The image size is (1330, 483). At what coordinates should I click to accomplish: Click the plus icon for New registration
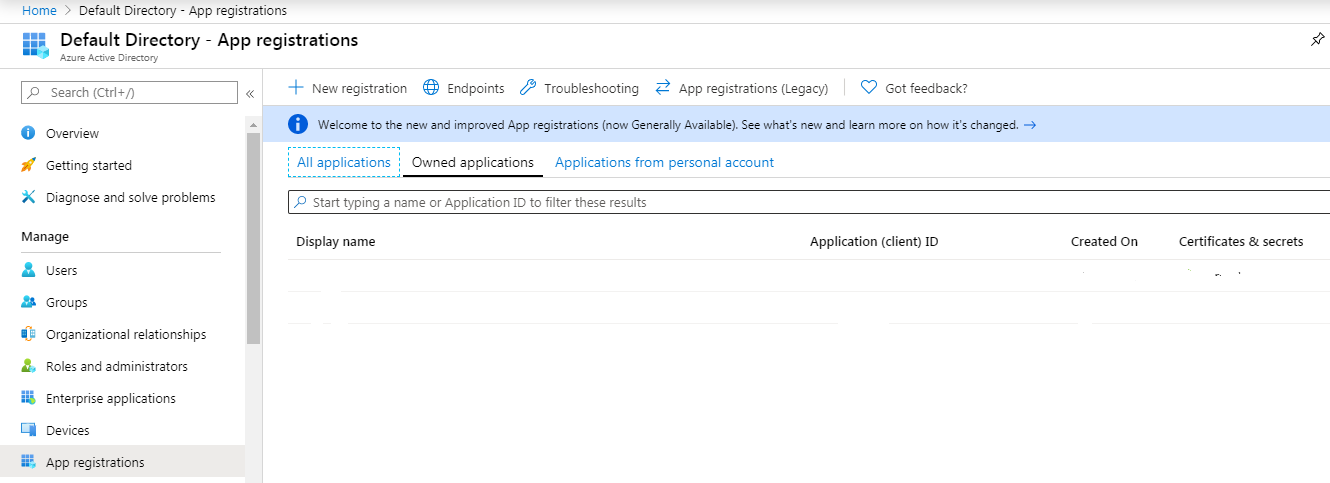[x=296, y=88]
